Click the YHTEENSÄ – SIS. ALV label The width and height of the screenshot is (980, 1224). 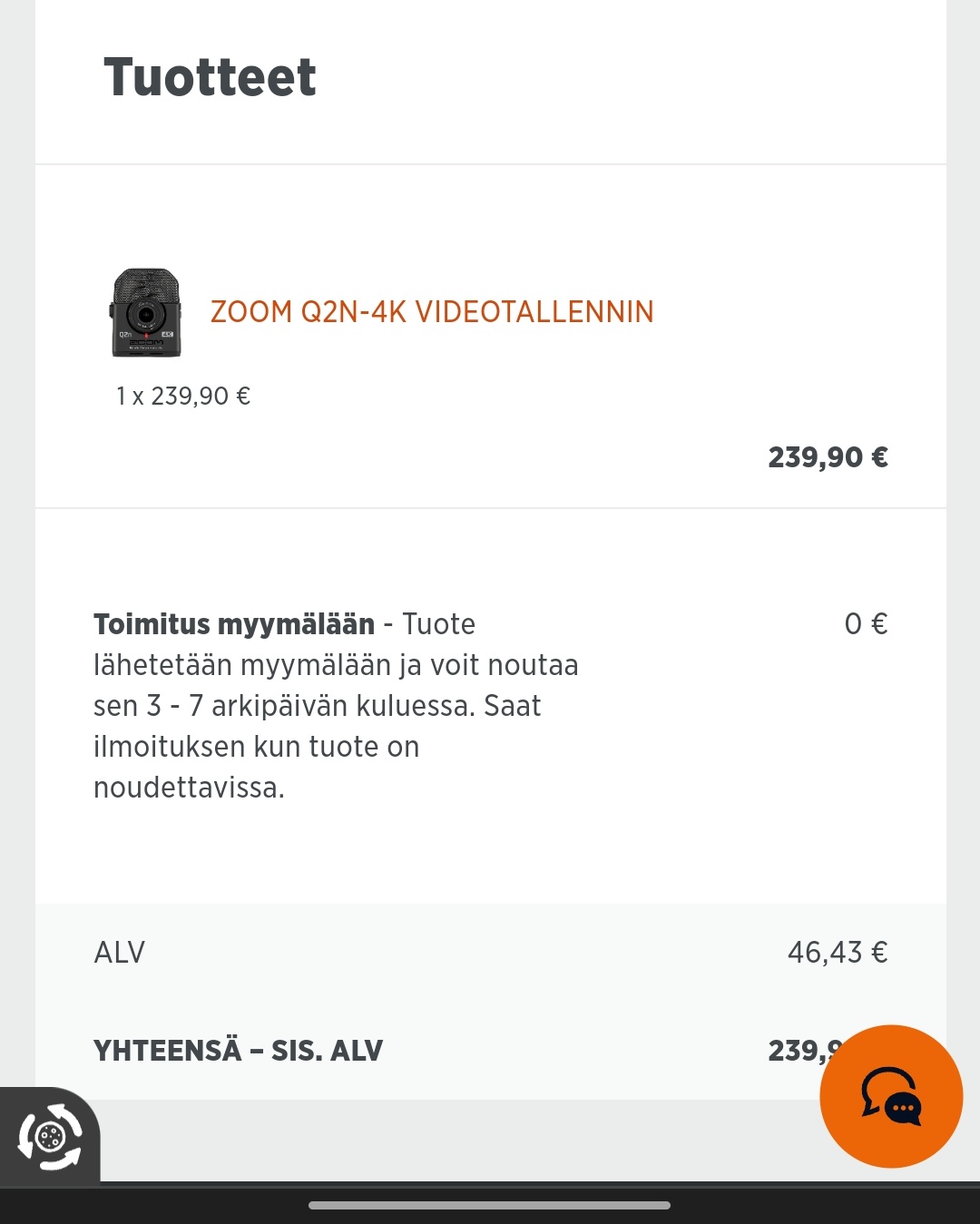239,1051
